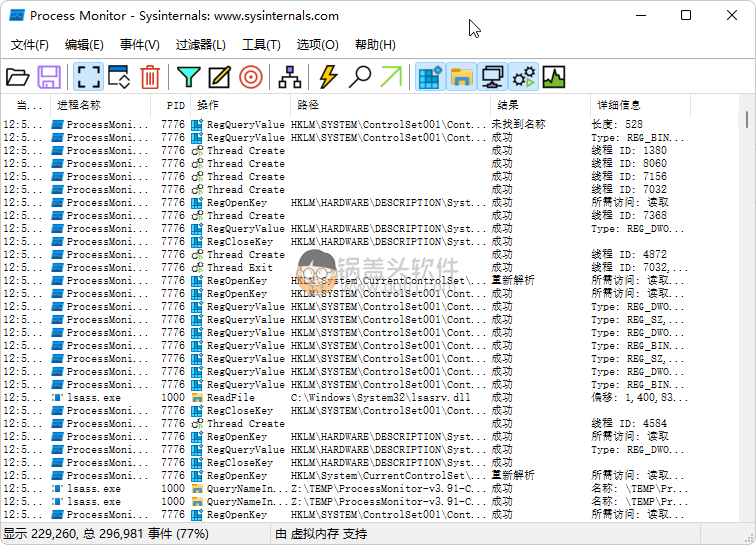This screenshot has height=545, width=756.
Task: Click the 结果 column header
Action: pos(540,105)
